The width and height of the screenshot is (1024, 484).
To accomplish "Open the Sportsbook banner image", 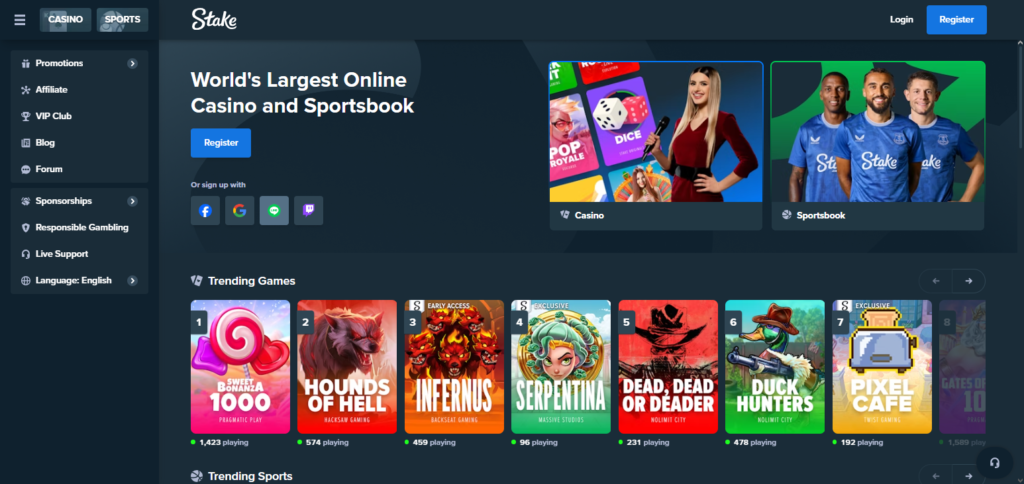I will [878, 131].
